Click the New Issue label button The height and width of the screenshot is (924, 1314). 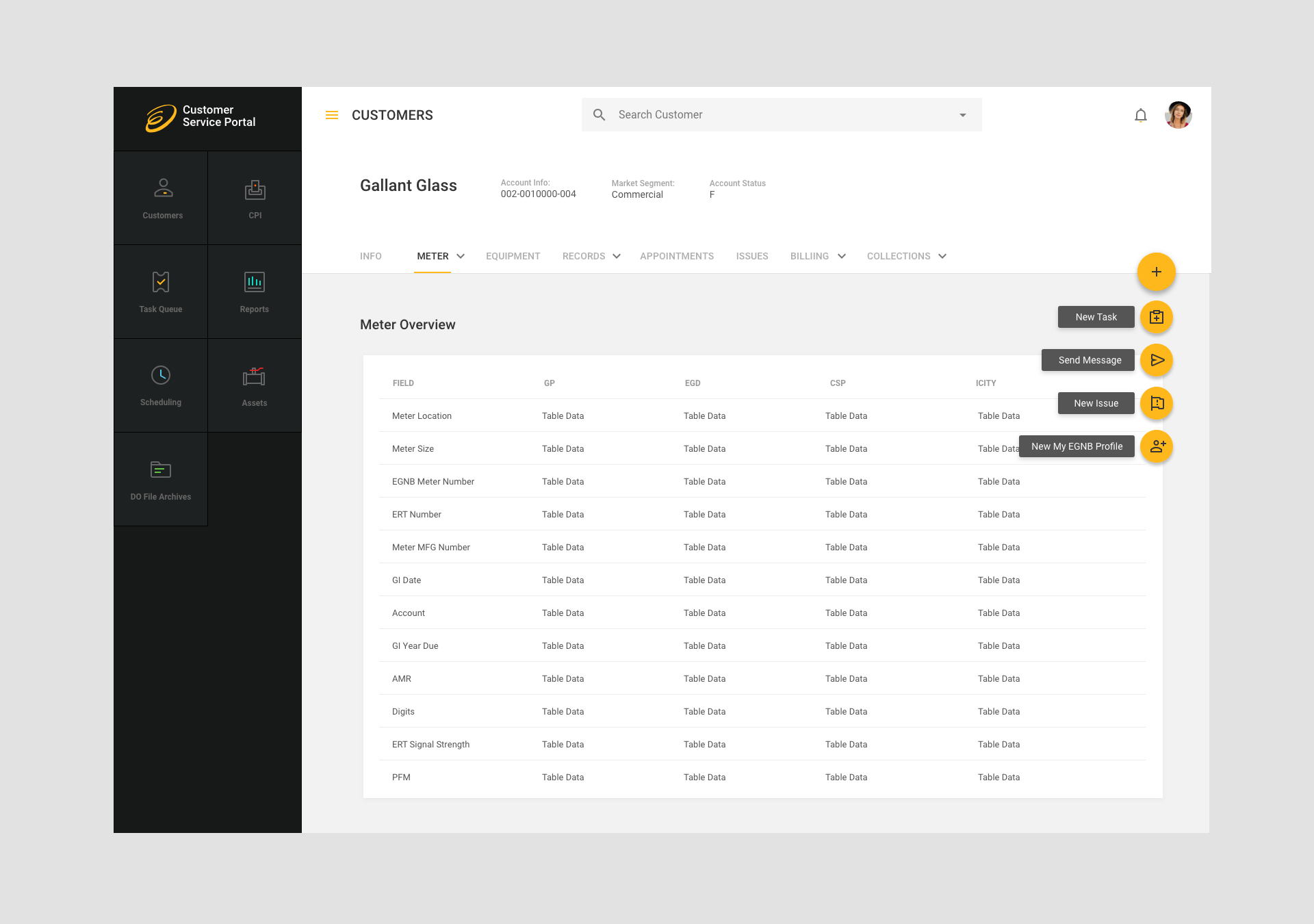[1096, 403]
